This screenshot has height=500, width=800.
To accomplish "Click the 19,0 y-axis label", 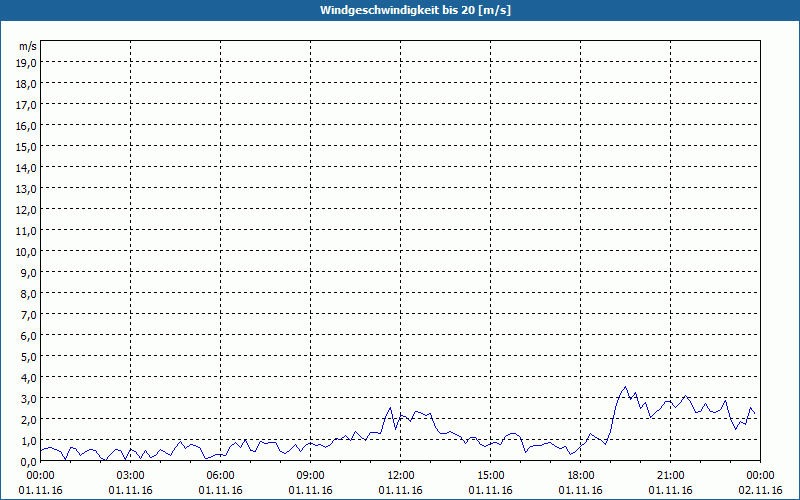I will tap(27, 62).
